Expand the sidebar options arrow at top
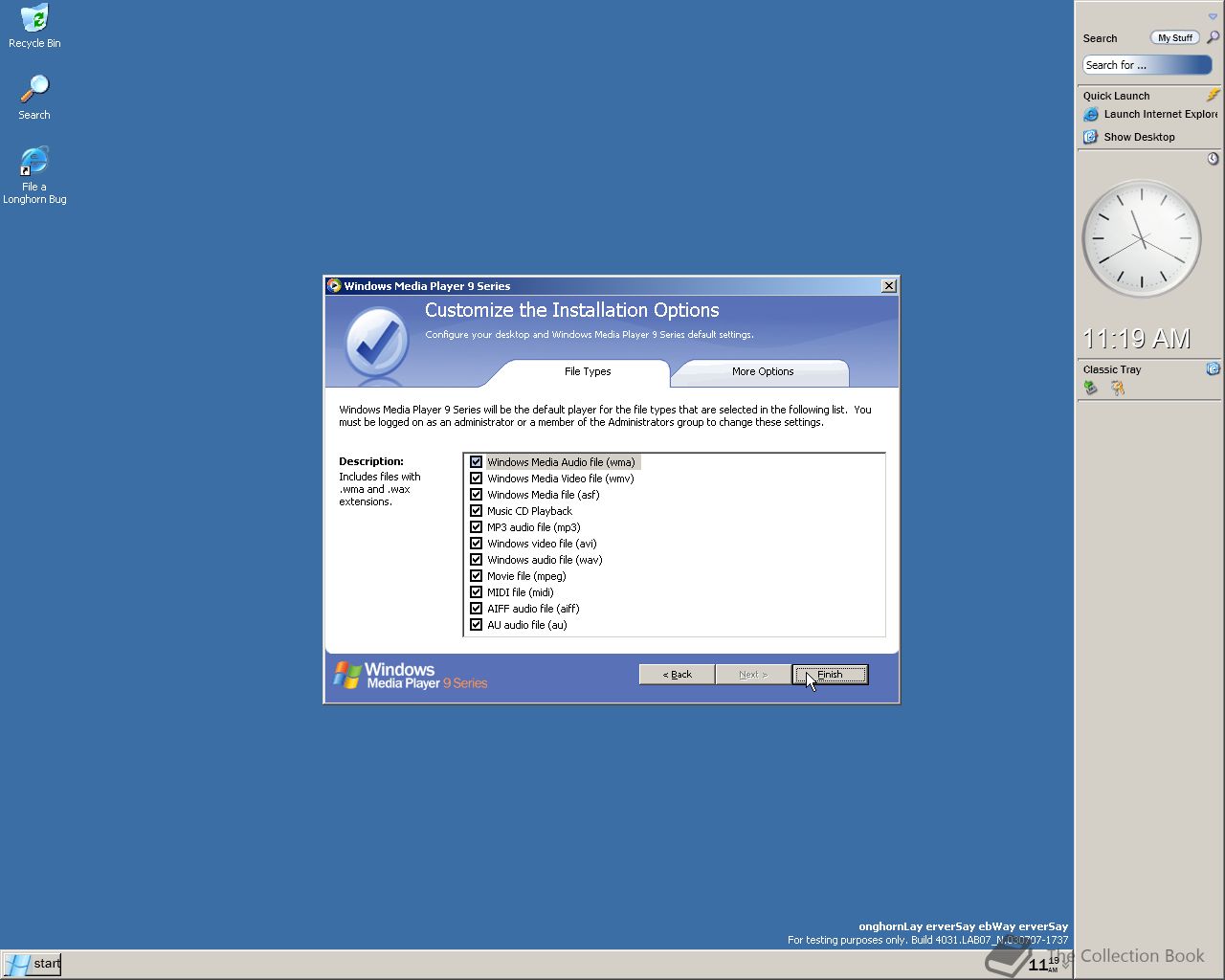1225x980 pixels. click(x=1213, y=16)
